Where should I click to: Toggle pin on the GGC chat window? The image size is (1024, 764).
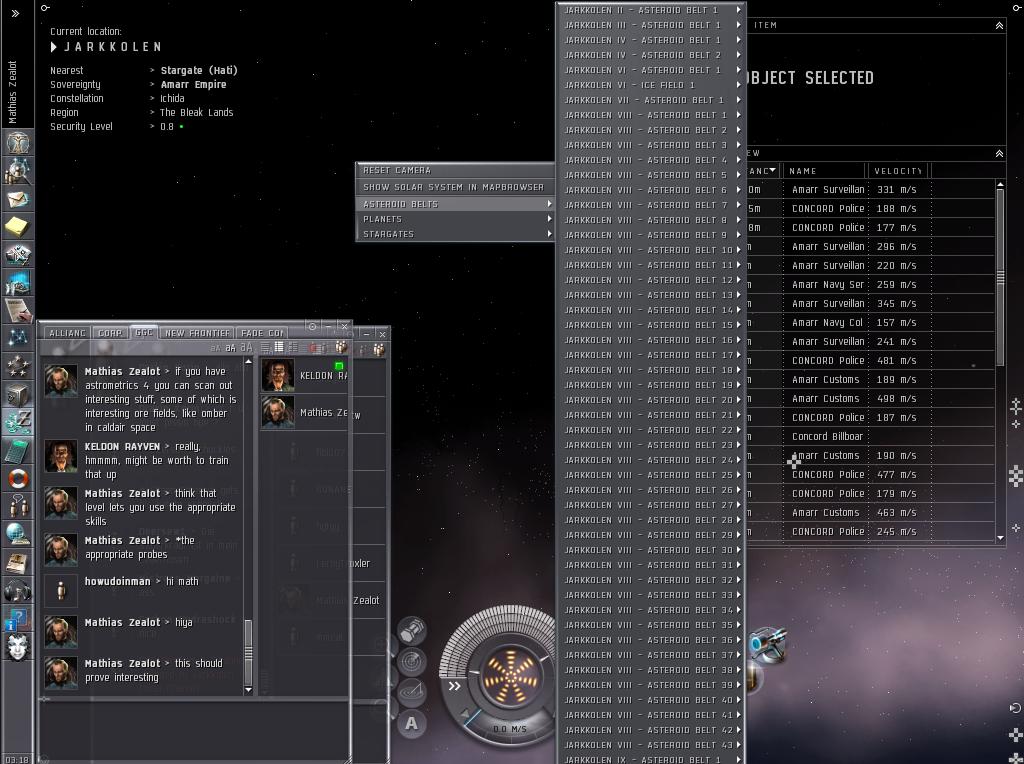coord(312,326)
